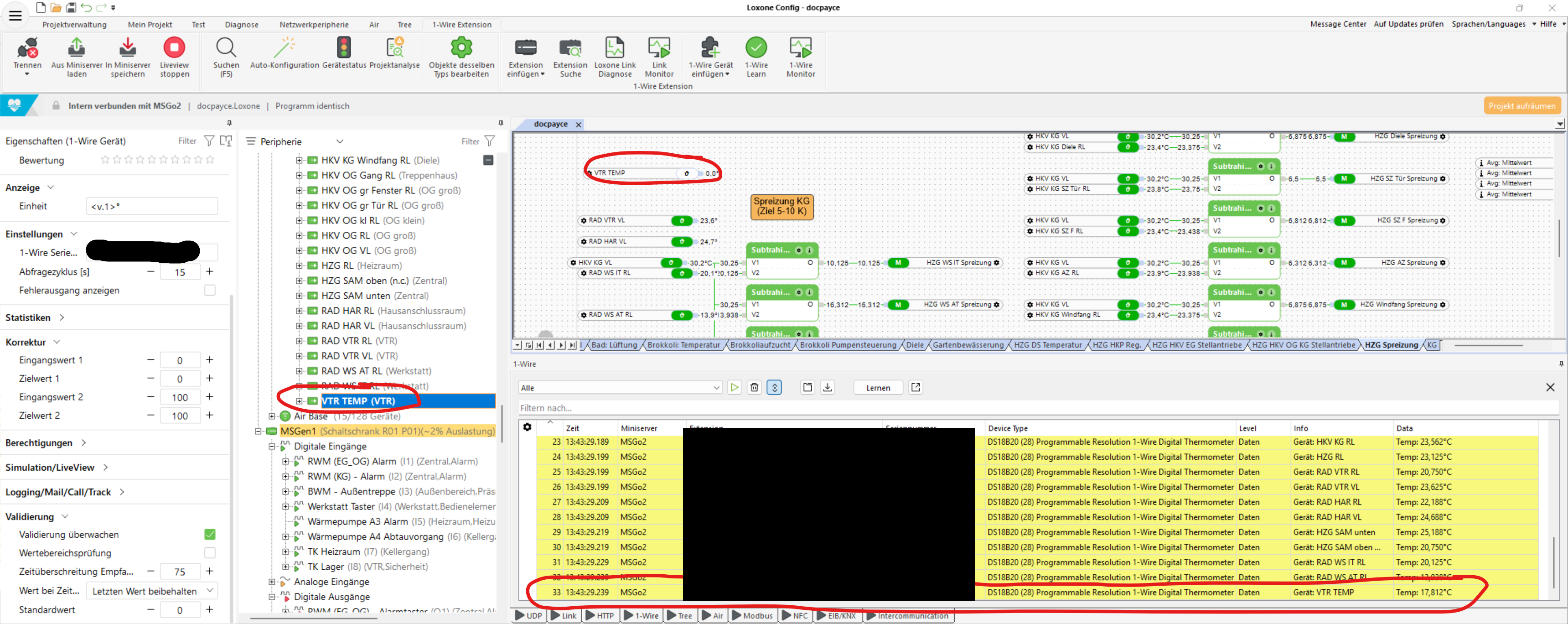1568x624 pixels.
Task: Toggle the Wertebereichsprüfung checkbox
Action: point(210,553)
